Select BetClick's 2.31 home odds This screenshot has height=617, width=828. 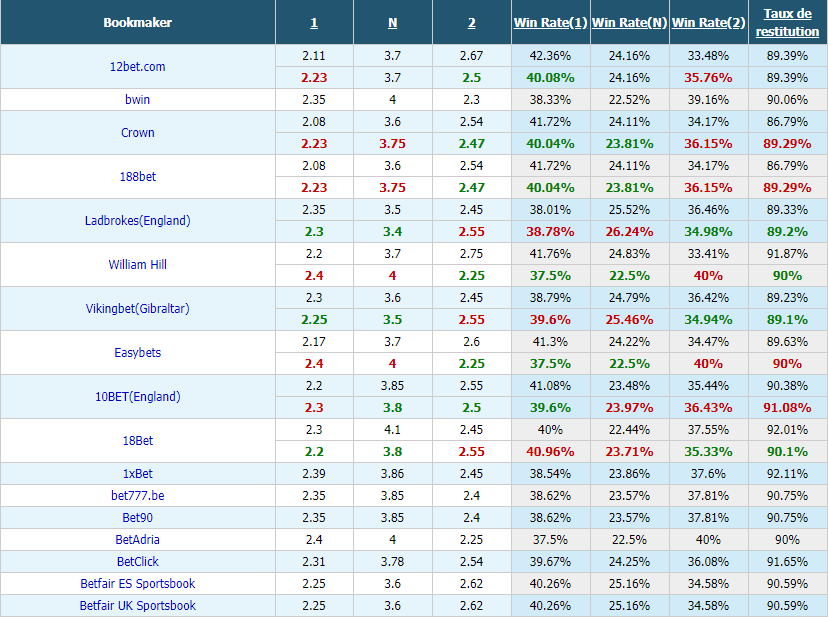[314, 562]
